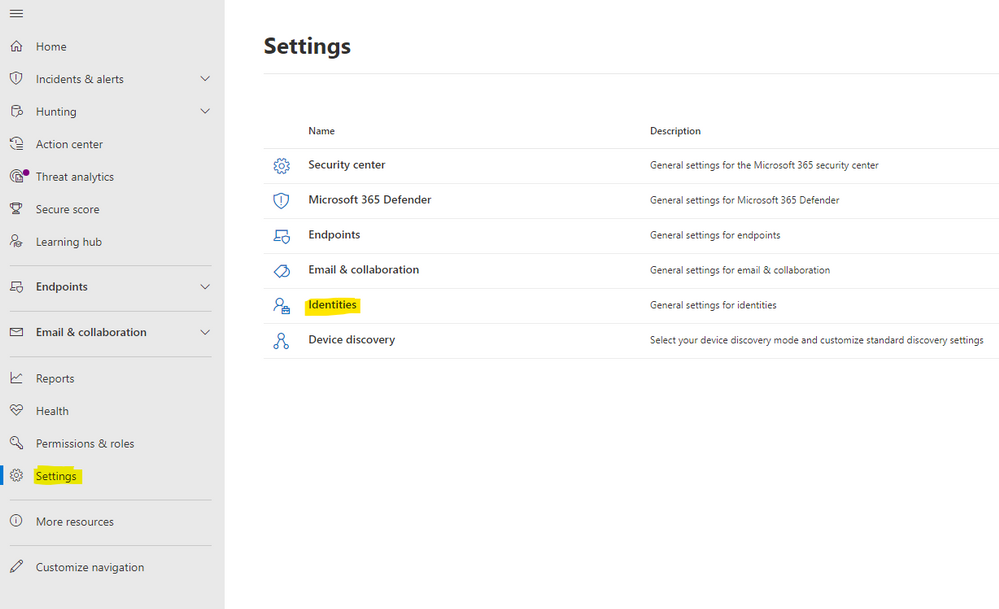Click the Hunting sidebar icon

[17, 111]
